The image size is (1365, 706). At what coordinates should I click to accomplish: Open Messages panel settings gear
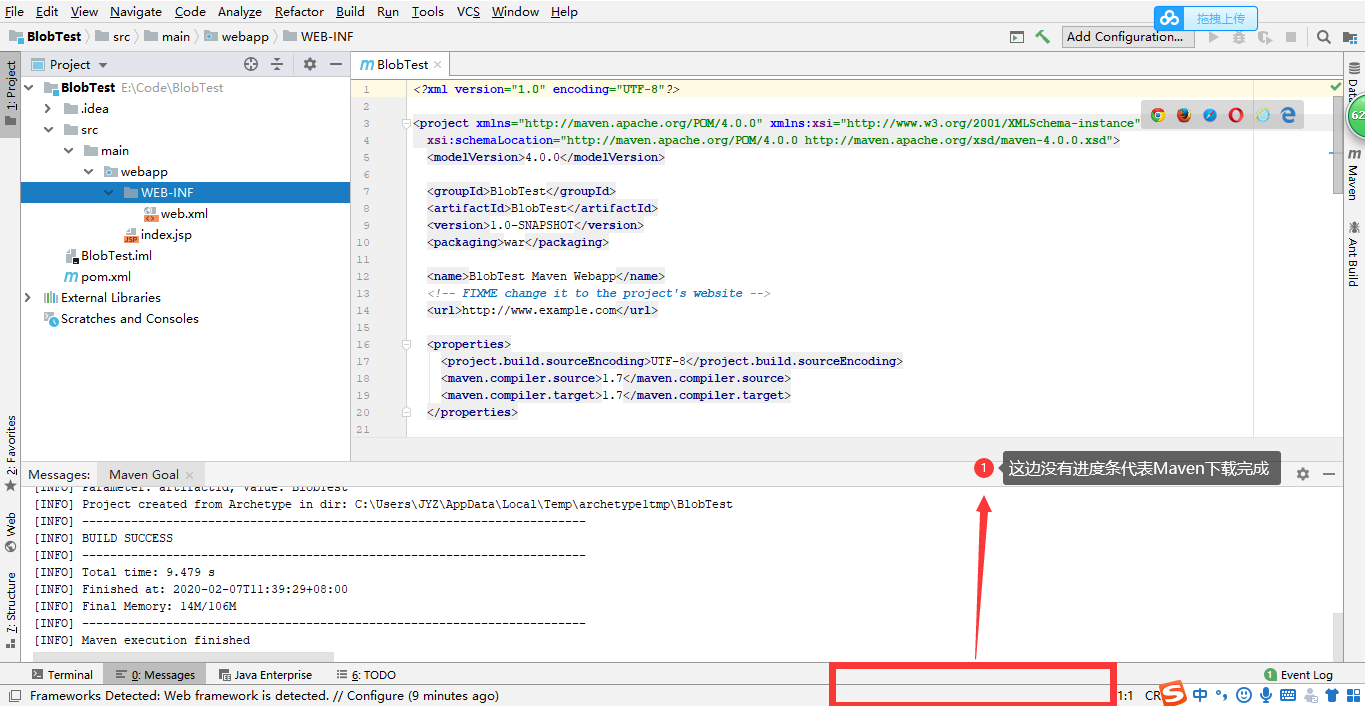tap(1302, 474)
